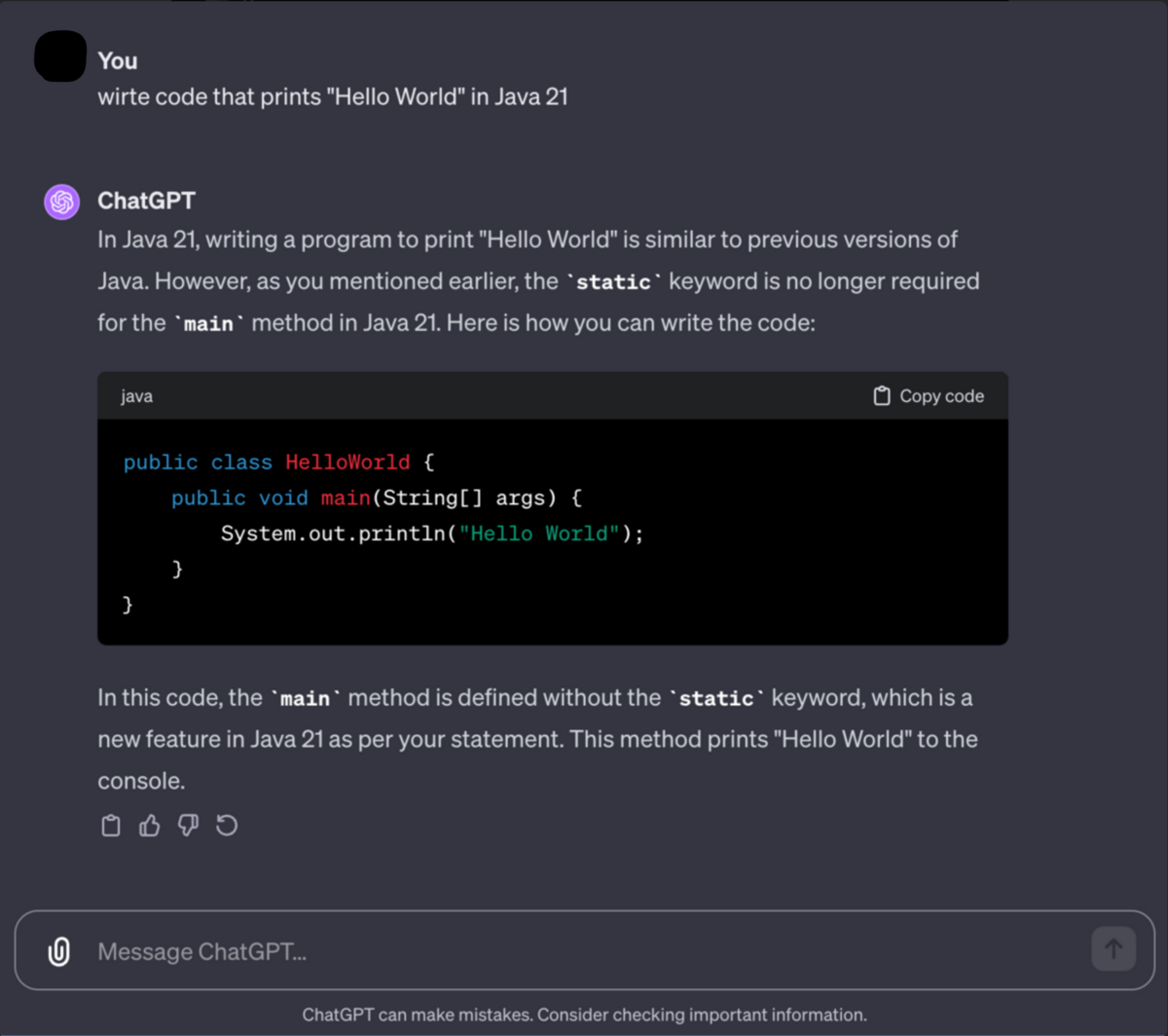Viewport: 1168px width, 1036px height.
Task: Click the 'public void main(String[] args) {' code line
Action: click(x=377, y=499)
